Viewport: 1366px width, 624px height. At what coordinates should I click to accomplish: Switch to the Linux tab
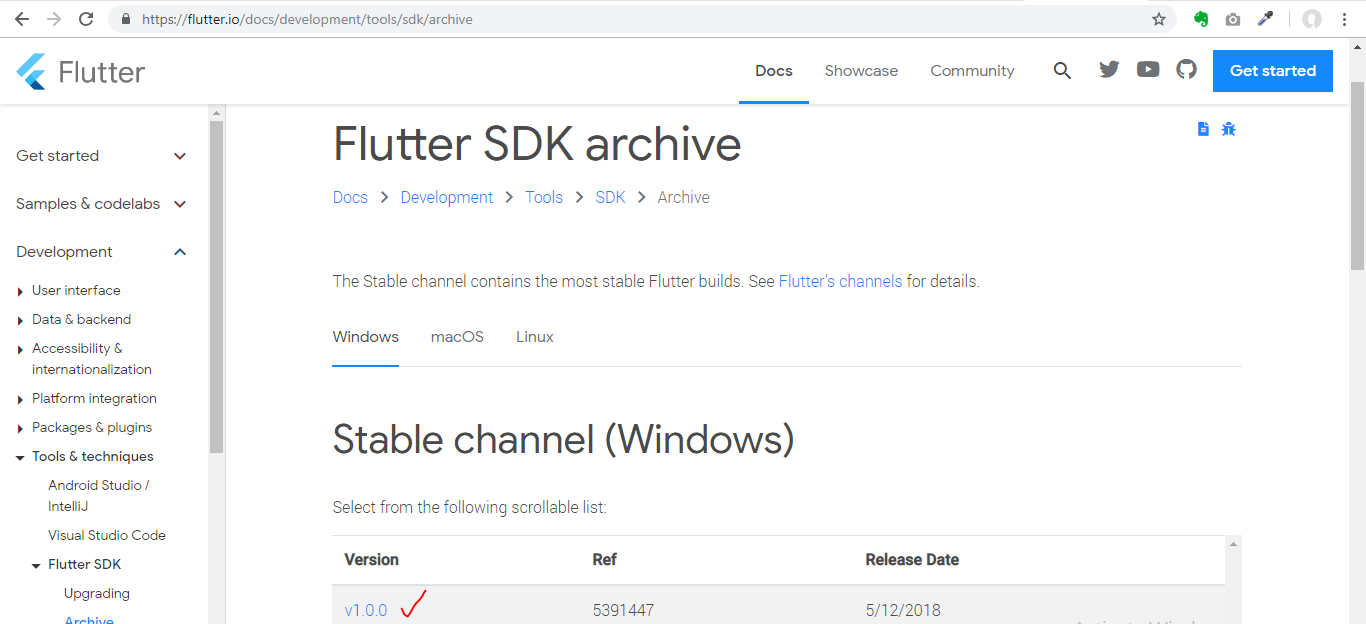point(535,337)
